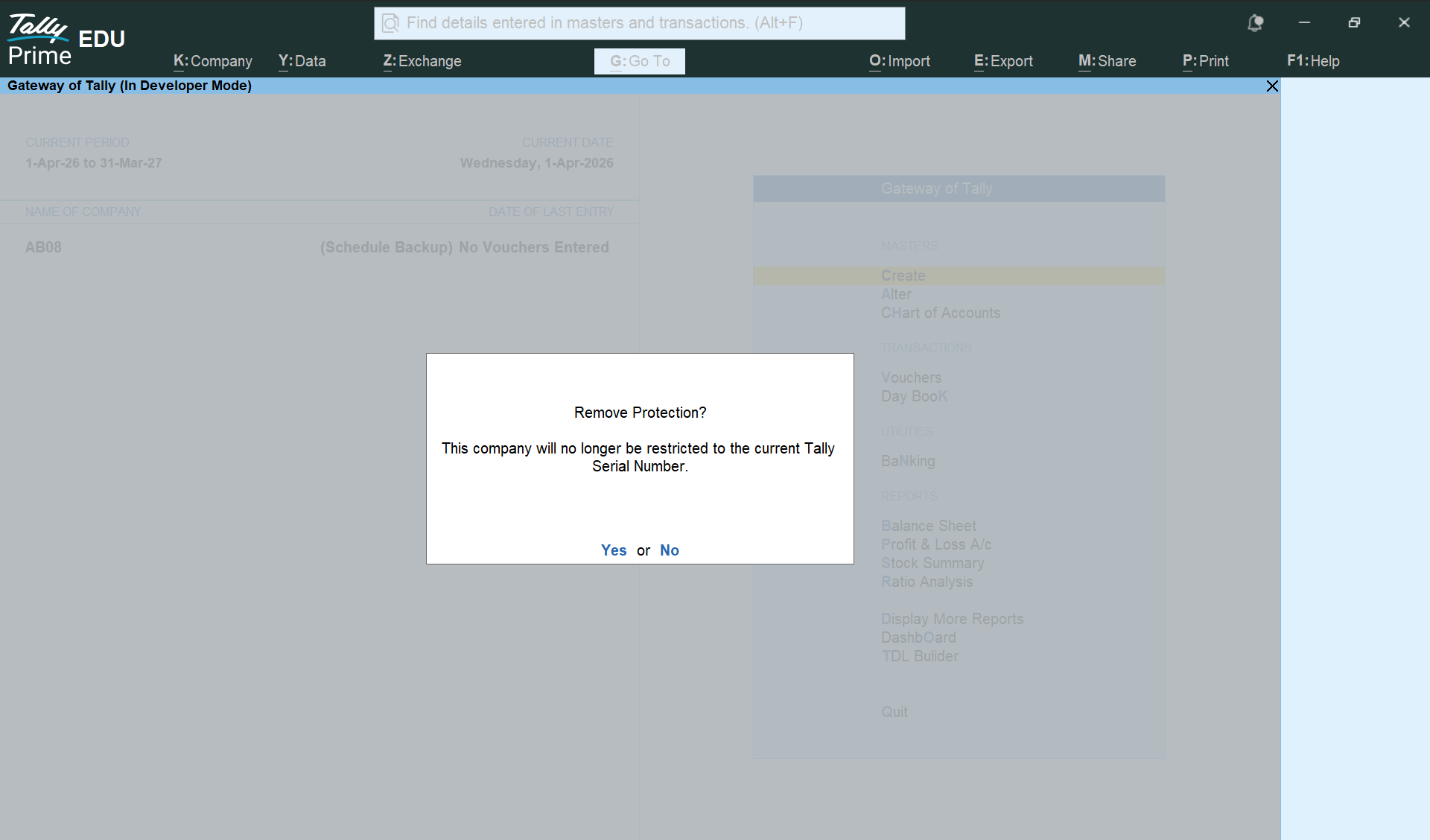Open the K: Company menu
The width and height of the screenshot is (1430, 840).
(x=213, y=61)
